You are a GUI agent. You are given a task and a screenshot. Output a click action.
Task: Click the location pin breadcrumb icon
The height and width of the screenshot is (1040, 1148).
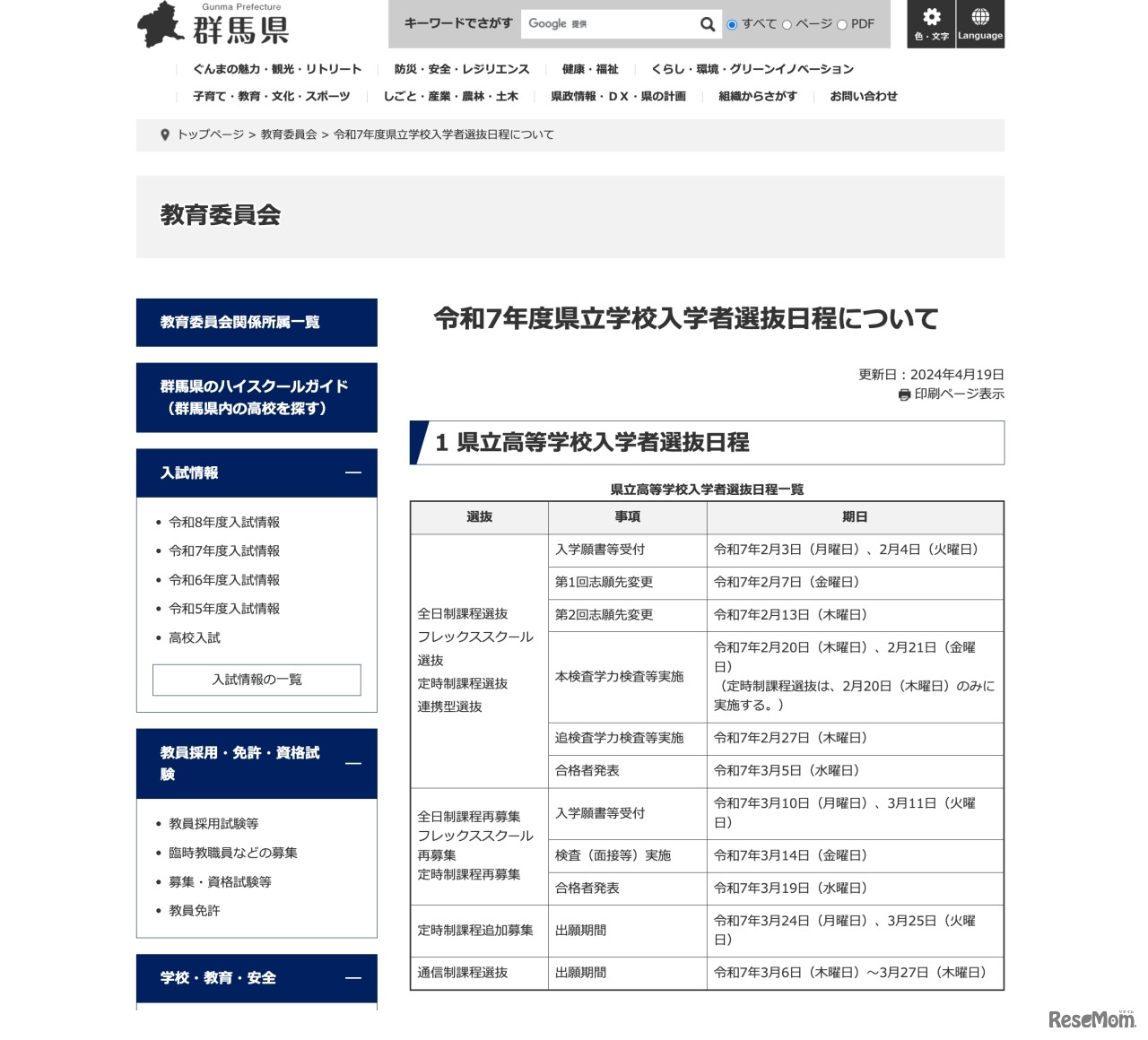pos(164,135)
